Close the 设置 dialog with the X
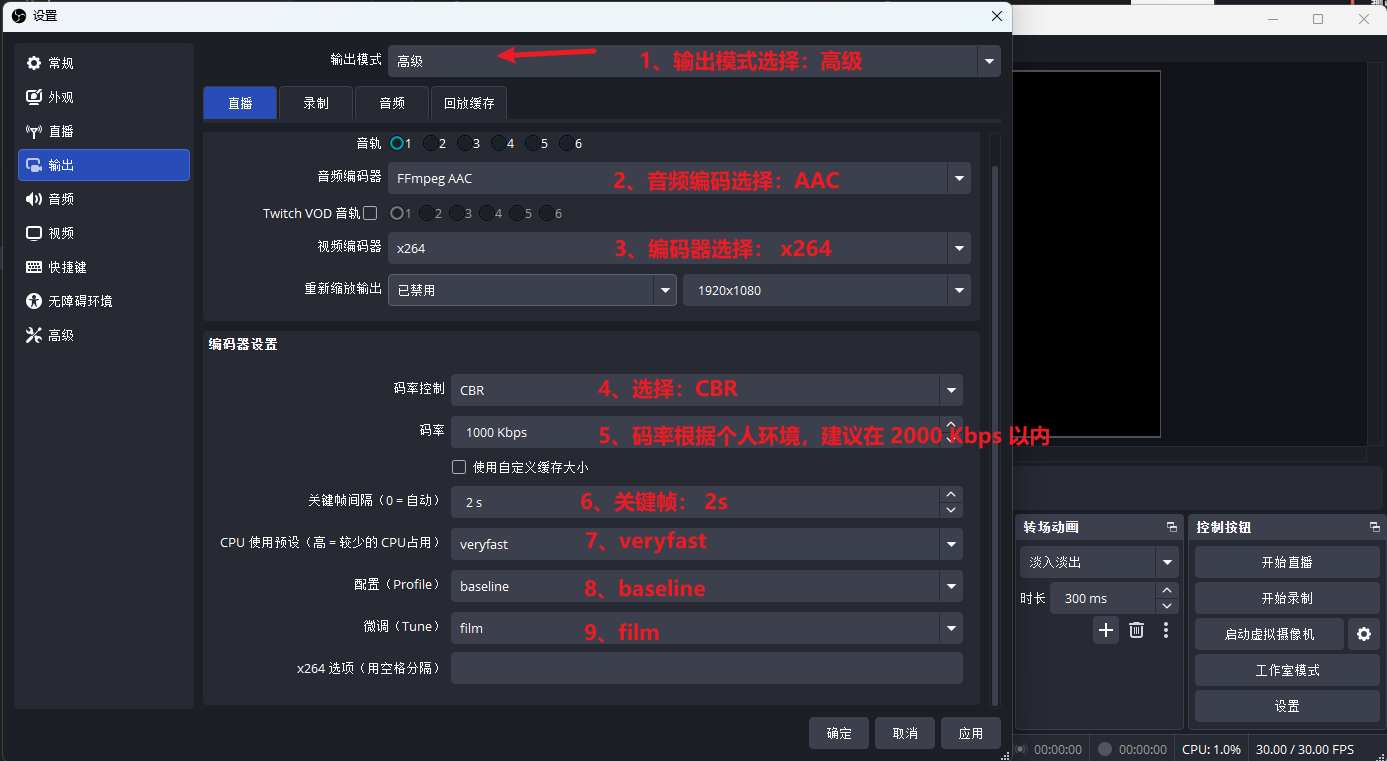The height and width of the screenshot is (761, 1387). [x=996, y=16]
